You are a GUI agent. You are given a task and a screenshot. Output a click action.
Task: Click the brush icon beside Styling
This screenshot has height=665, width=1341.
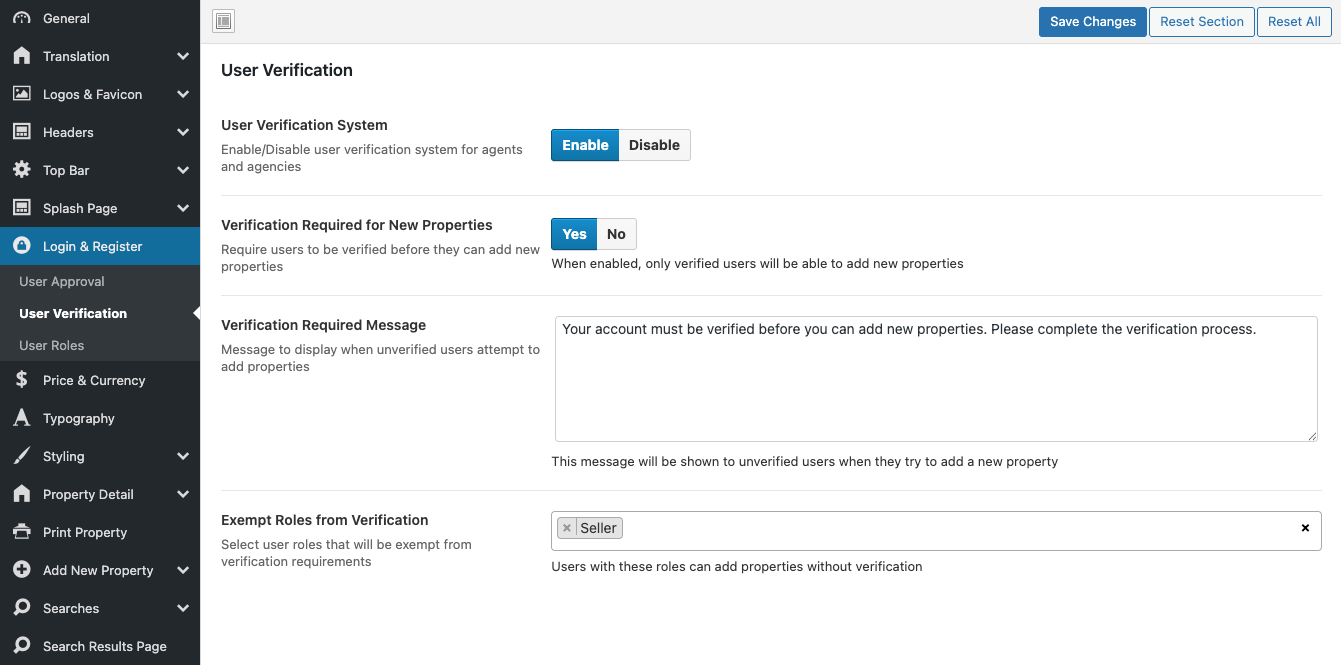click(x=21, y=456)
